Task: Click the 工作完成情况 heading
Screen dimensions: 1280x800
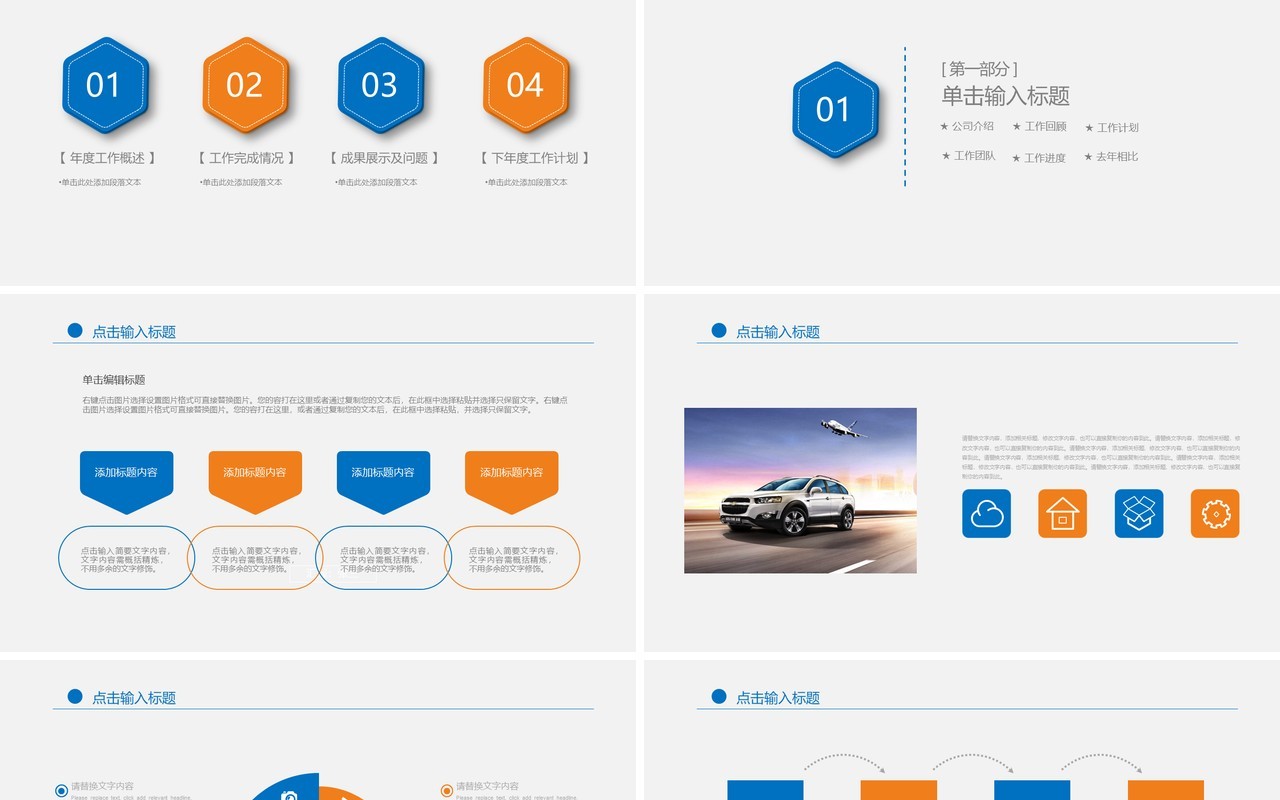Action: click(246, 158)
